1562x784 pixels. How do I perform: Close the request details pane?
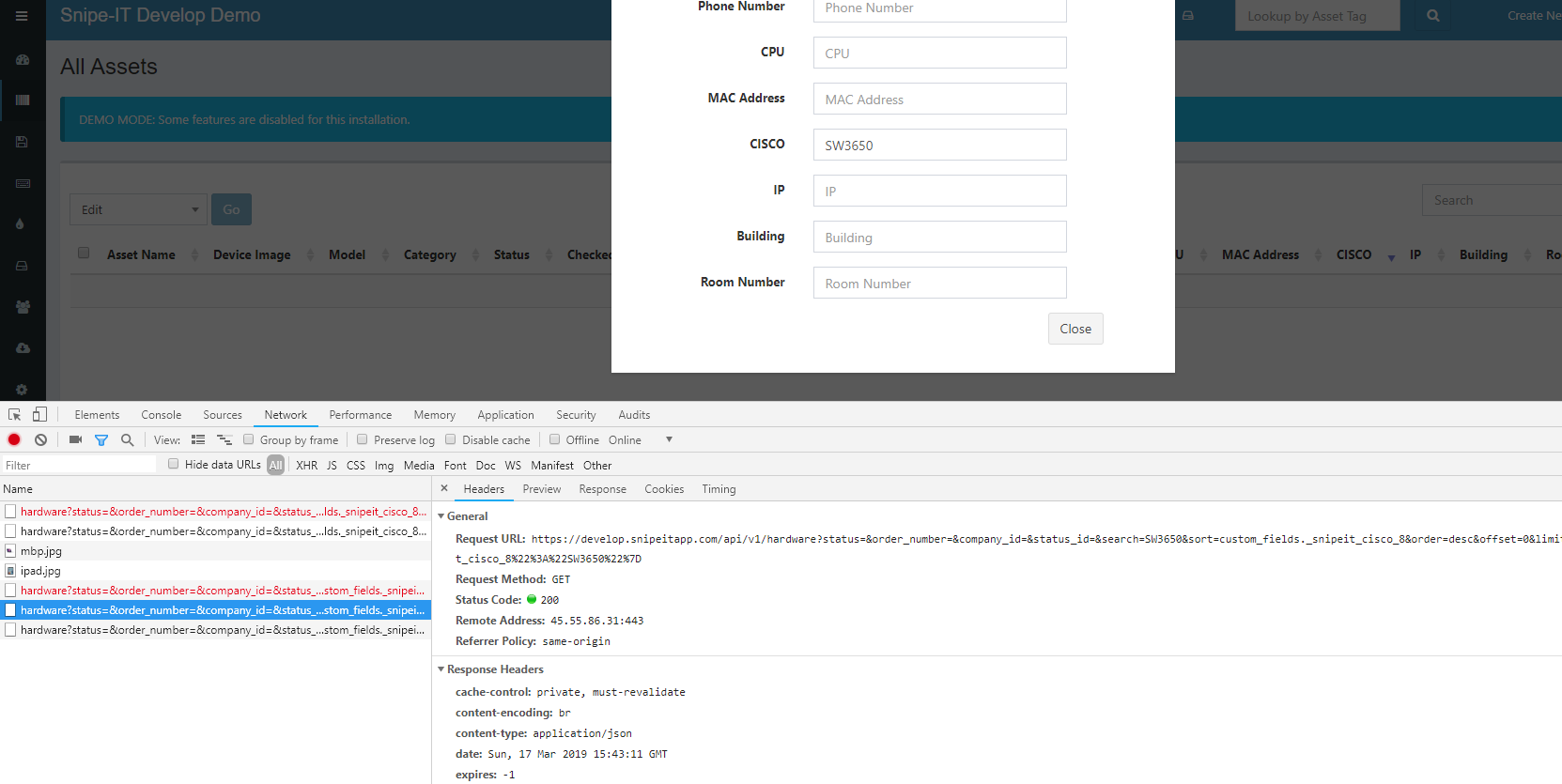444,488
